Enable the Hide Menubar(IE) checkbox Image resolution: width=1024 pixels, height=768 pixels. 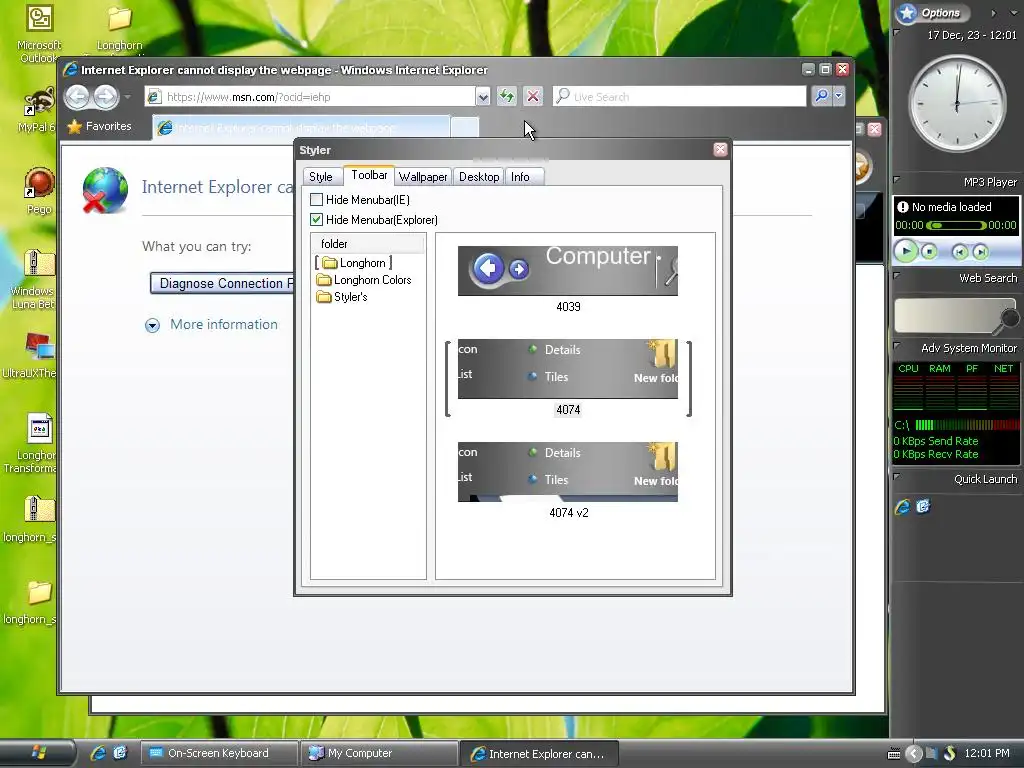[x=316, y=200]
